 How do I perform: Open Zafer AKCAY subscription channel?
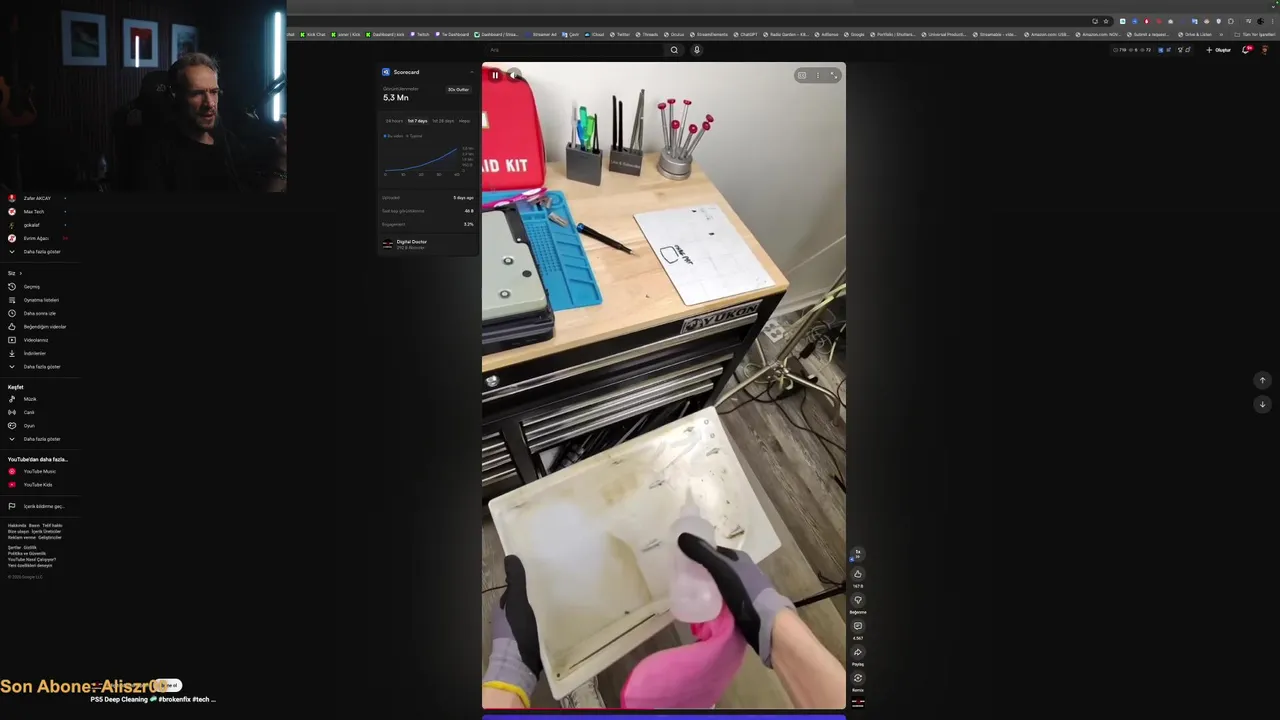(x=37, y=198)
